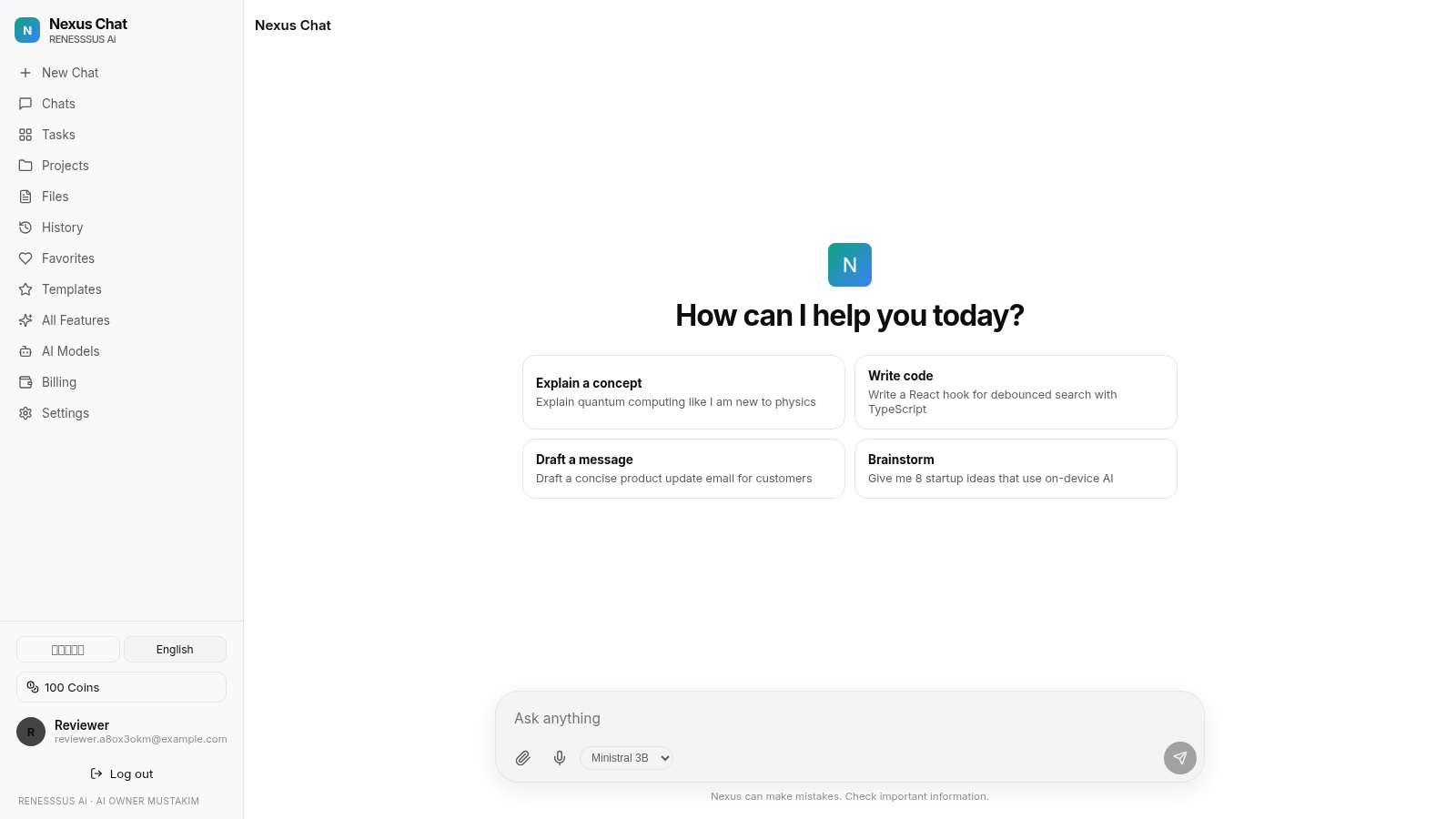This screenshot has height=819, width=1456.
Task: Pick the Draft a message suggestion card
Action: [x=683, y=469]
